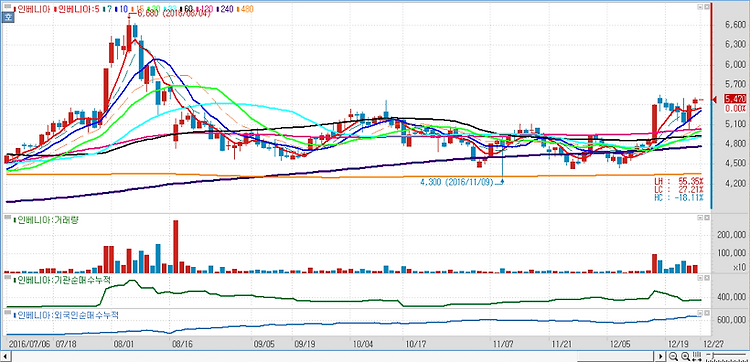Click the 6,000 price axis label
The height and width of the screenshot is (362, 750).
[736, 64]
